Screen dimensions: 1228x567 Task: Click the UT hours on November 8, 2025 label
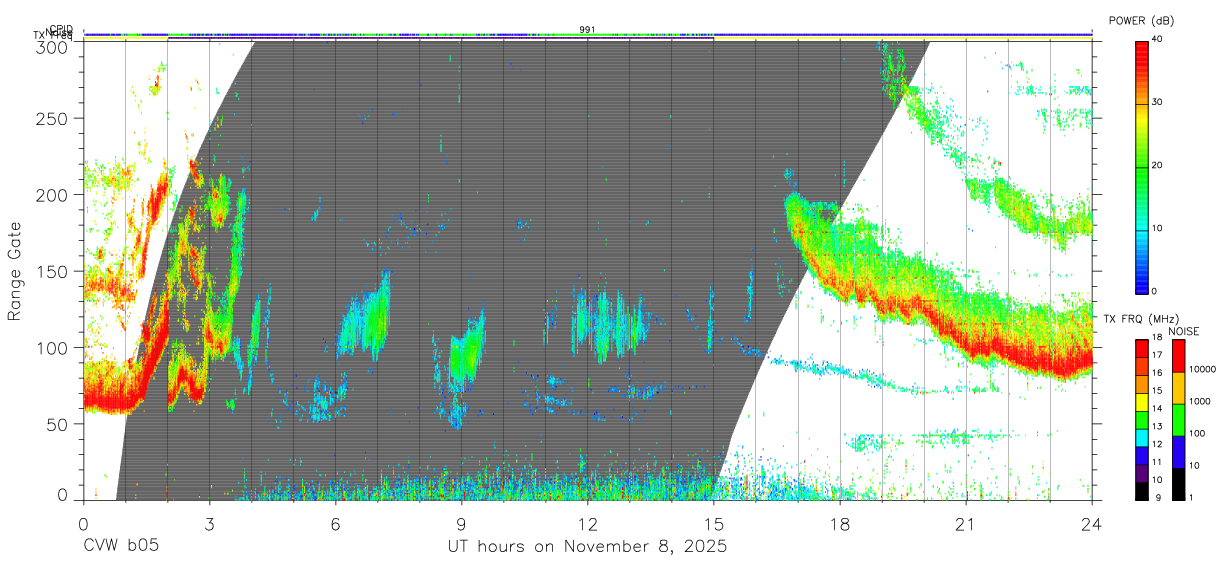(x=587, y=547)
